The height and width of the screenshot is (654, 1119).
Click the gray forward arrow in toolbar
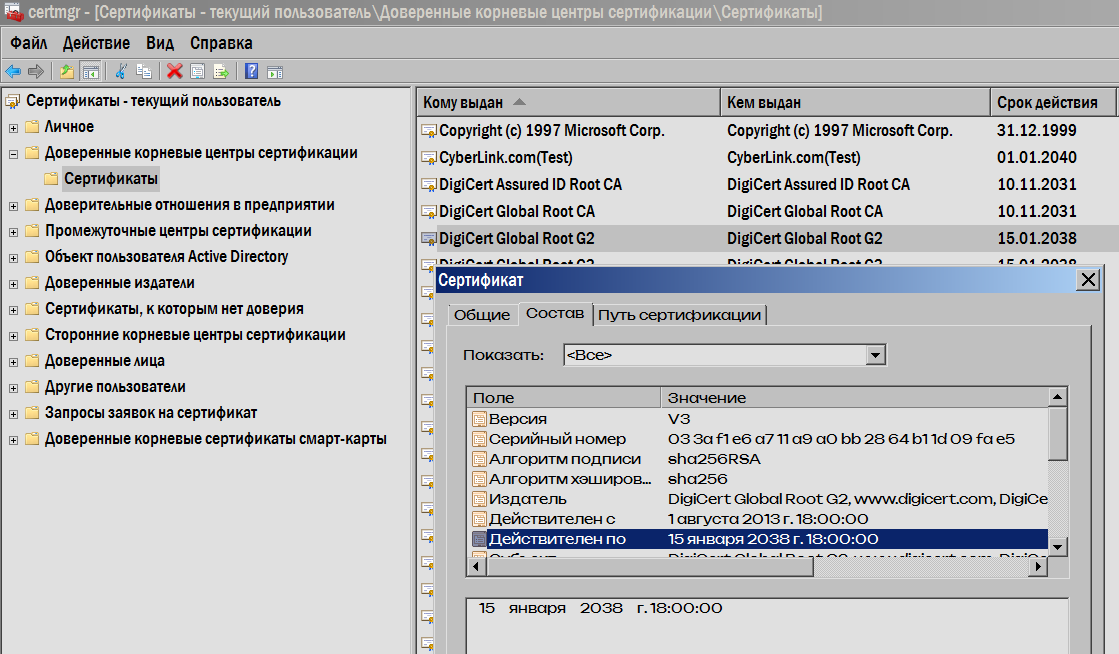pos(36,71)
